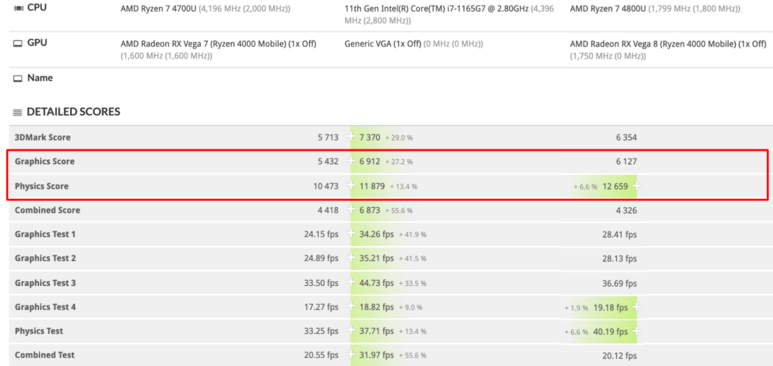Click the CPU chip icon

pyautogui.click(x=18, y=8)
